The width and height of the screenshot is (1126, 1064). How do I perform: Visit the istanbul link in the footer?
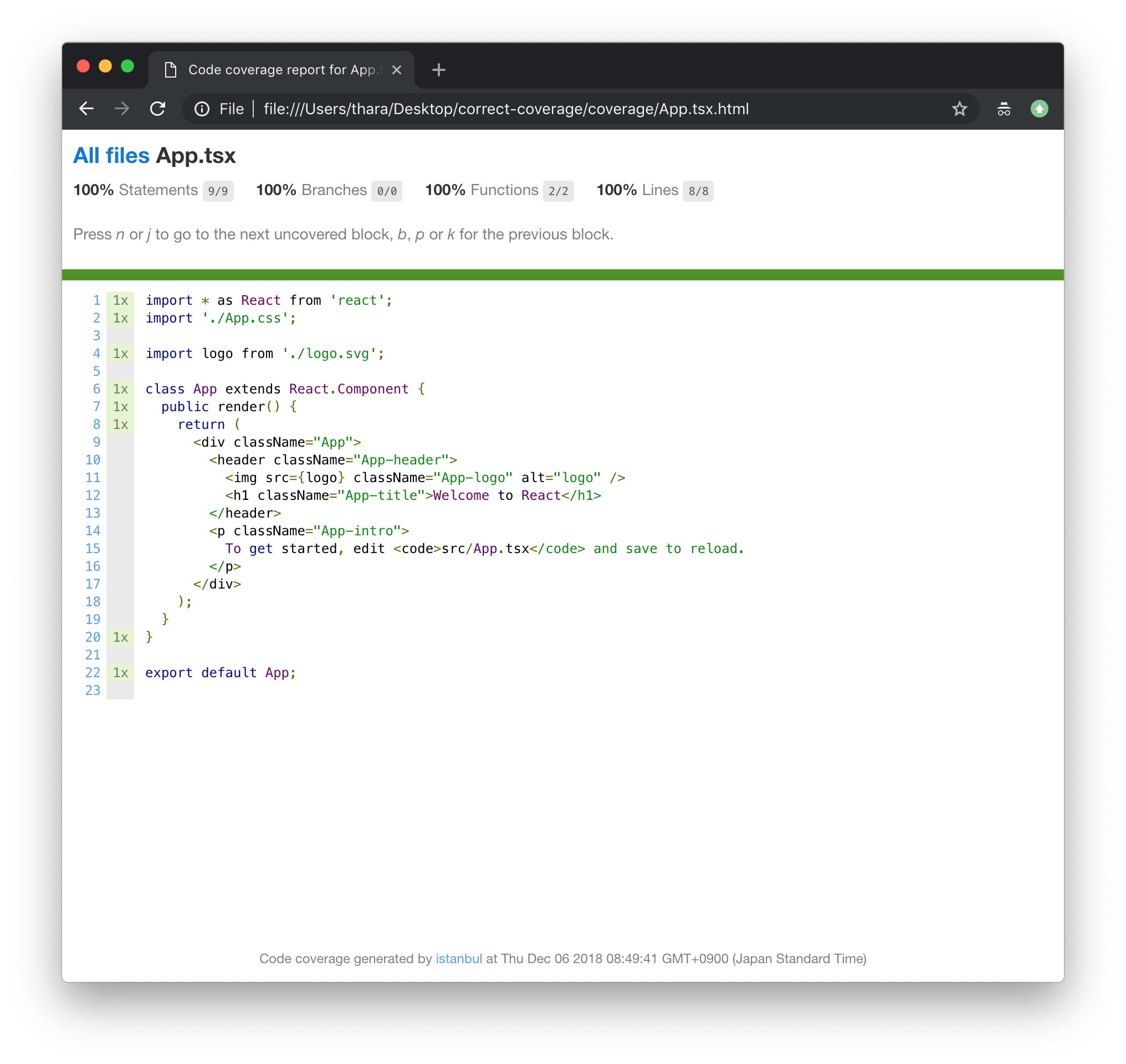click(x=459, y=959)
